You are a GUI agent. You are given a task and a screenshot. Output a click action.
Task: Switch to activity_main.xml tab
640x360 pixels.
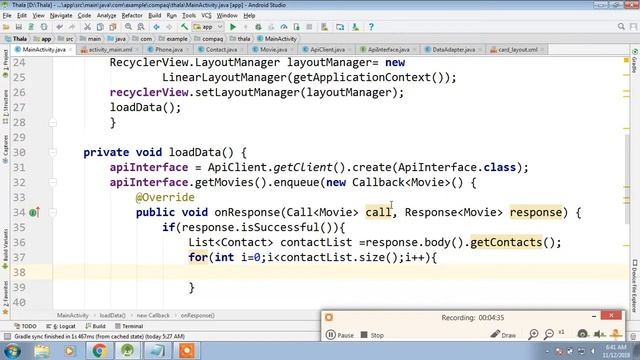click(110, 50)
